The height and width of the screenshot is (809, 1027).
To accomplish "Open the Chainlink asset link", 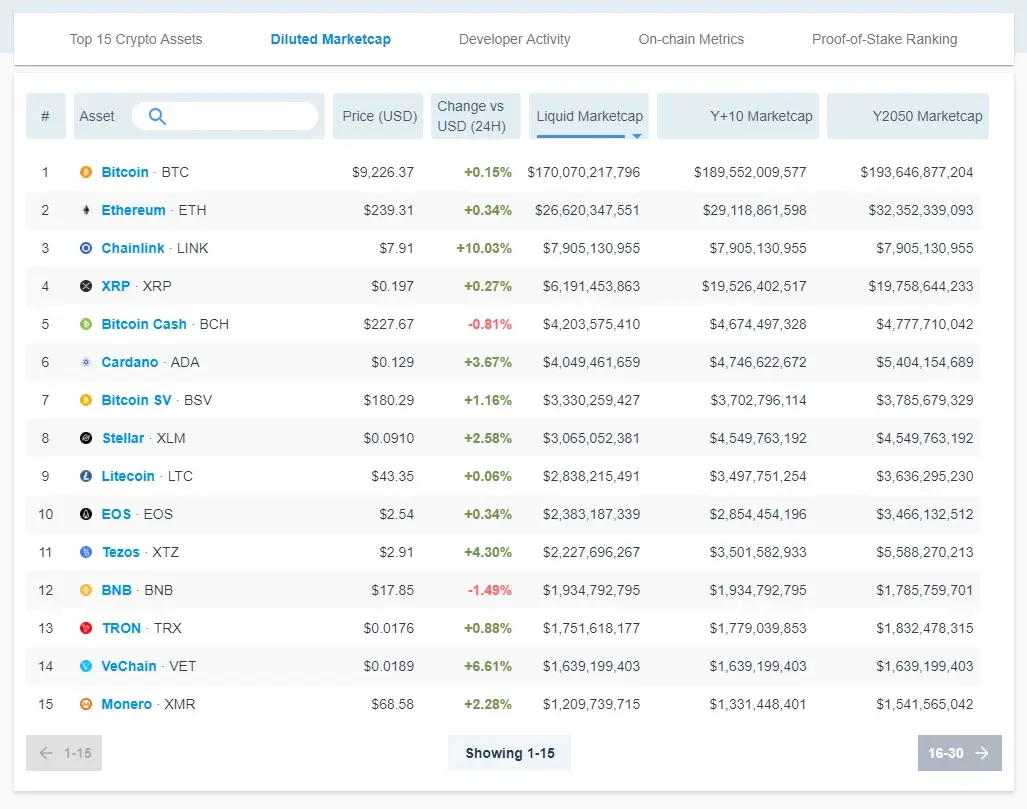I will coord(133,248).
